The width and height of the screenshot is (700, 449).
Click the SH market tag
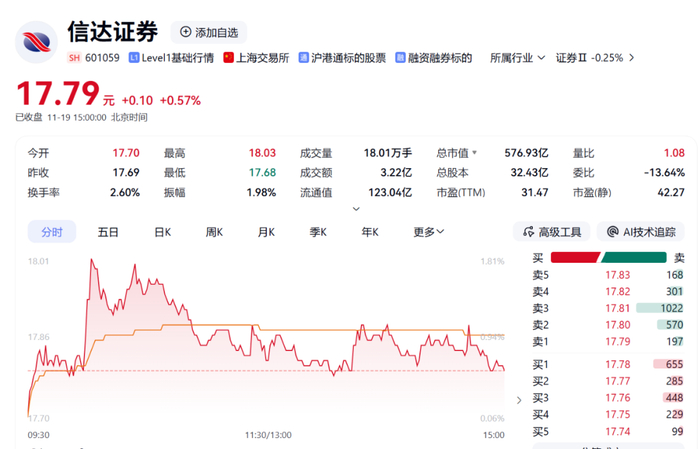pos(74,58)
